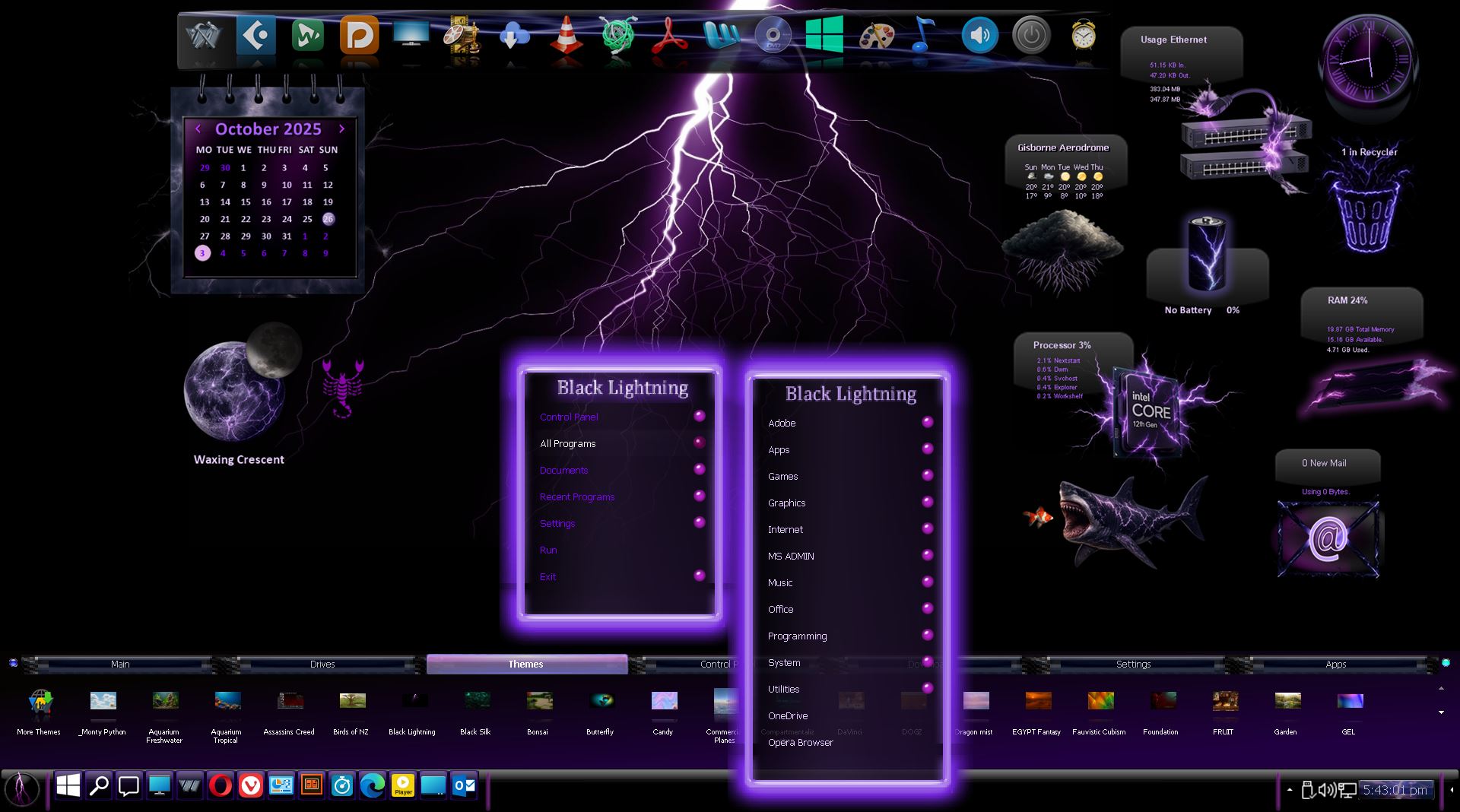Viewport: 1460px width, 812px height.
Task: Go to next month in the calendar
Action: point(341,129)
